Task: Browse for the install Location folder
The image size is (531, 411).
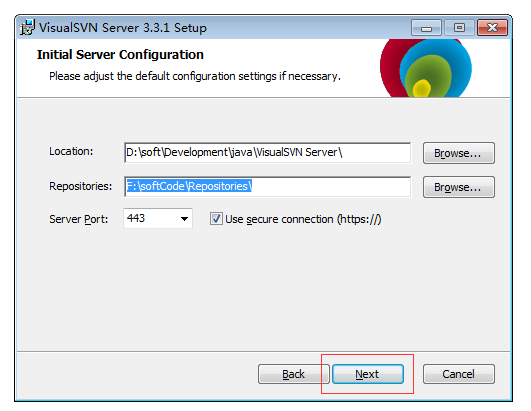Action: [x=459, y=153]
